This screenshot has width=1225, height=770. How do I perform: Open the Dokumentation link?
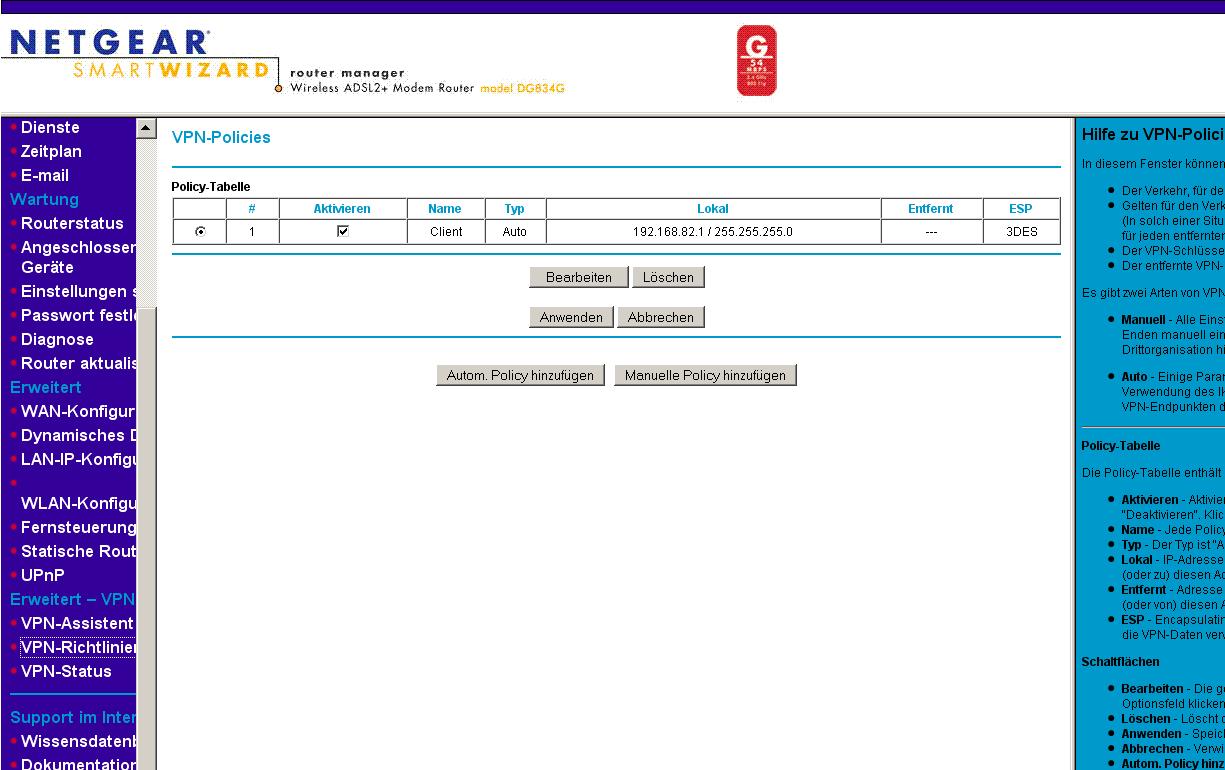click(78, 764)
